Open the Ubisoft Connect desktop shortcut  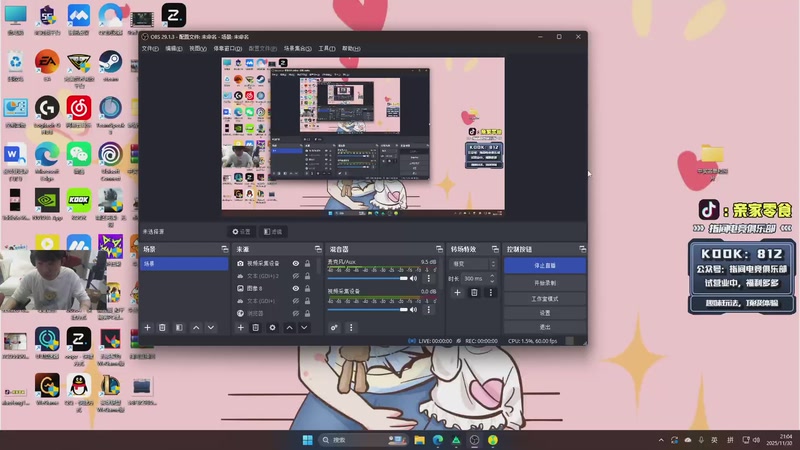pos(111,160)
